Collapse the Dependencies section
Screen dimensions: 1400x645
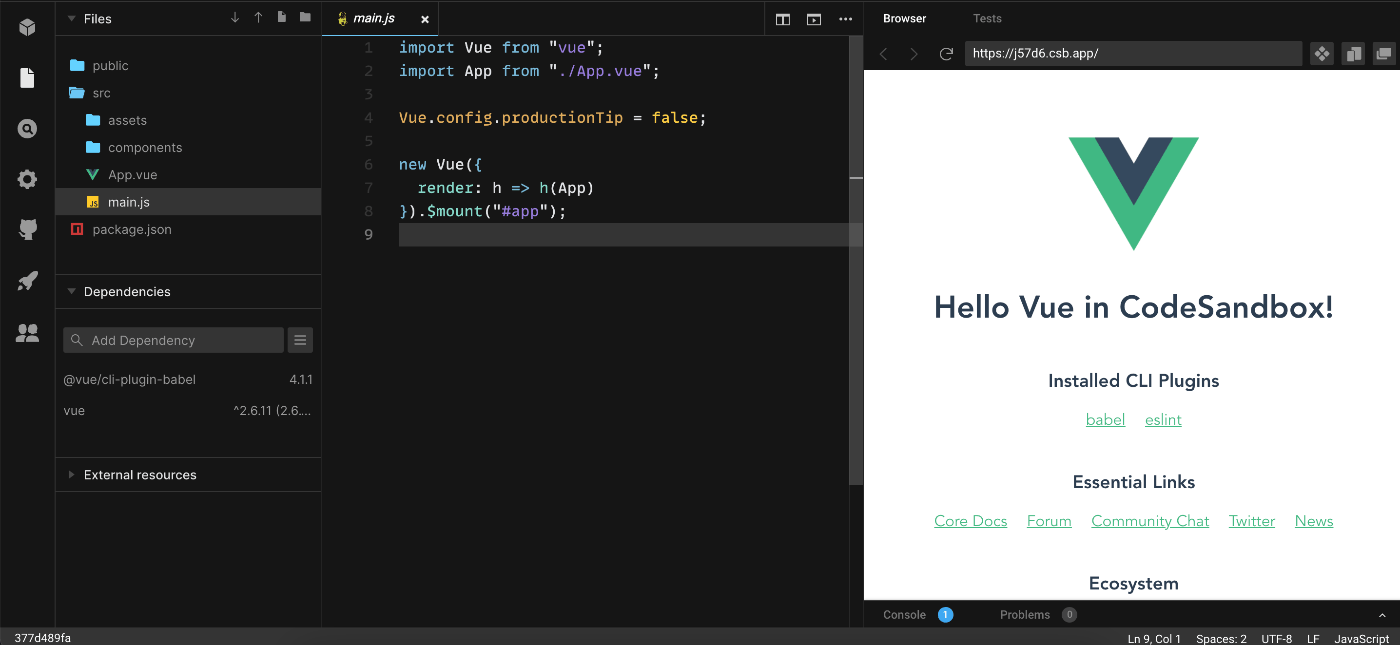71,292
